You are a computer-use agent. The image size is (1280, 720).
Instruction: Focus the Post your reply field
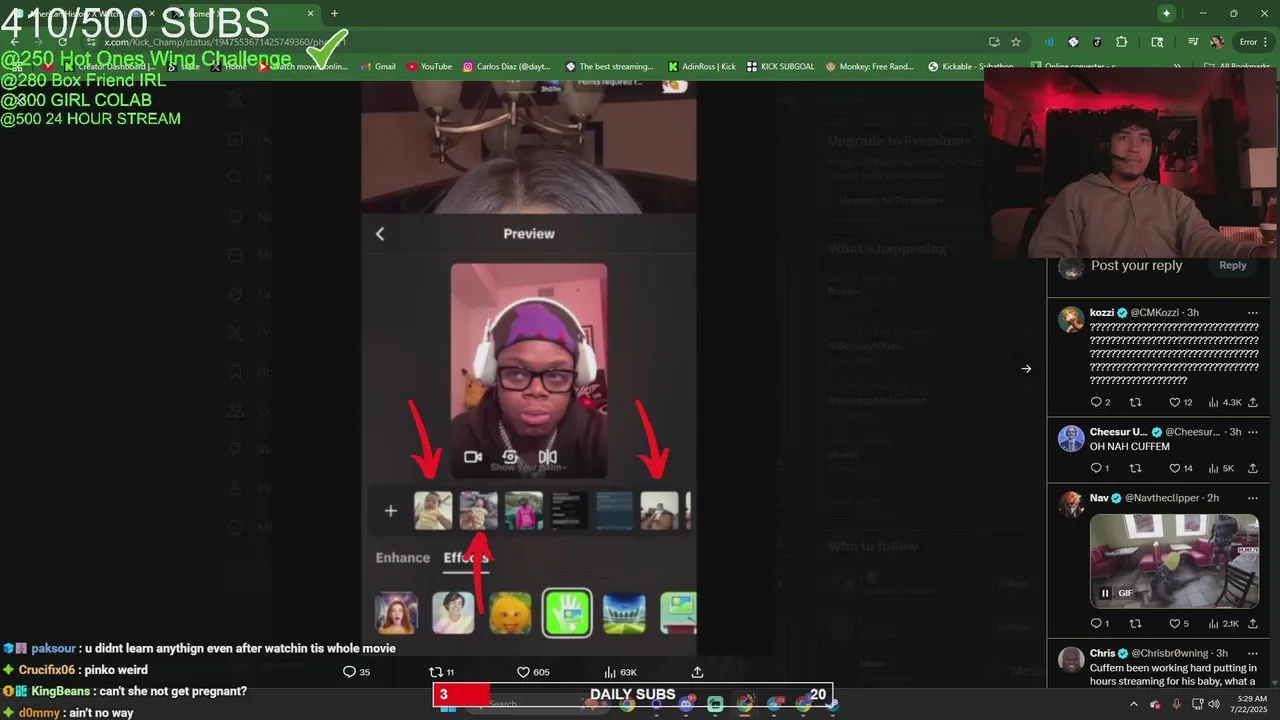pyautogui.click(x=1136, y=266)
